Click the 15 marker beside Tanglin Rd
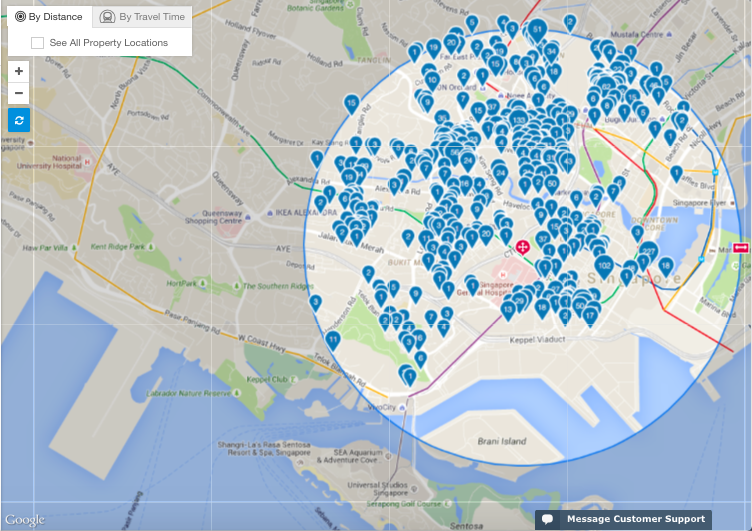Image resolution: width=752 pixels, height=531 pixels. [352, 105]
